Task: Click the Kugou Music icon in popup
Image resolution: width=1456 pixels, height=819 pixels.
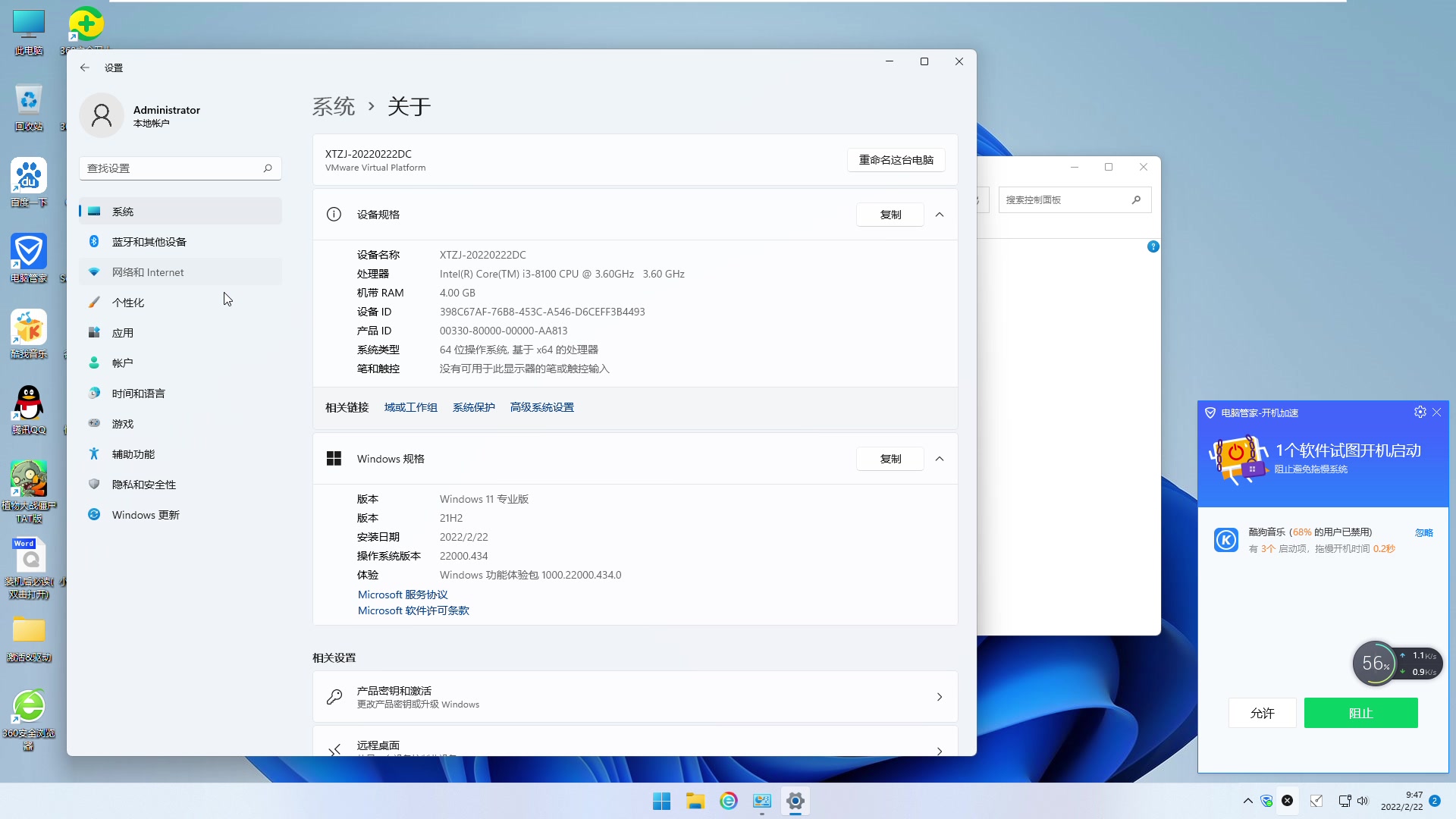Action: coord(1226,540)
